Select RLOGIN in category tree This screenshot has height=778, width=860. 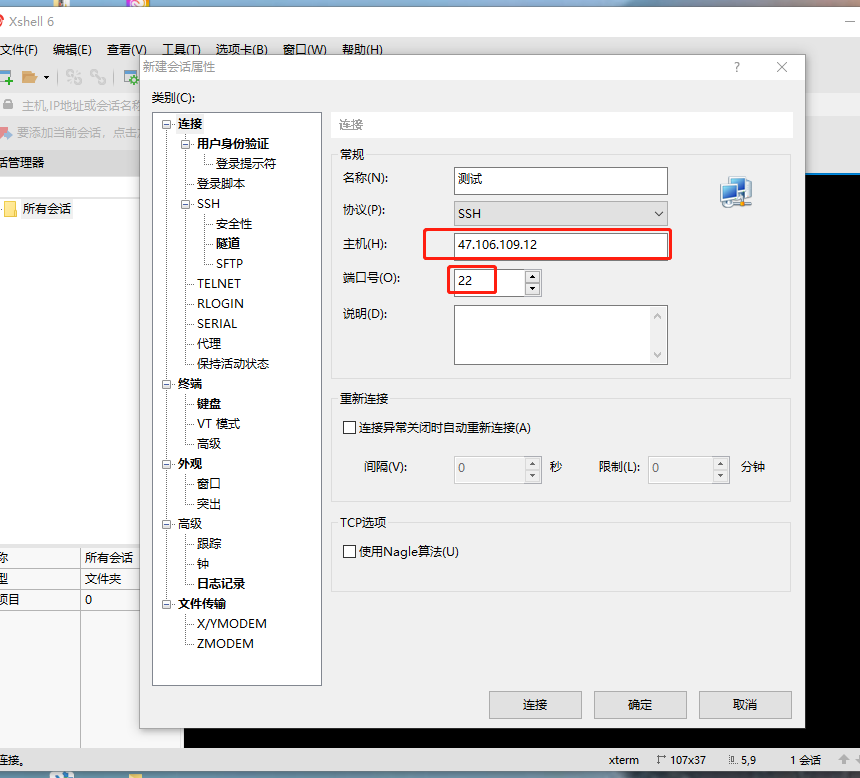[220, 304]
